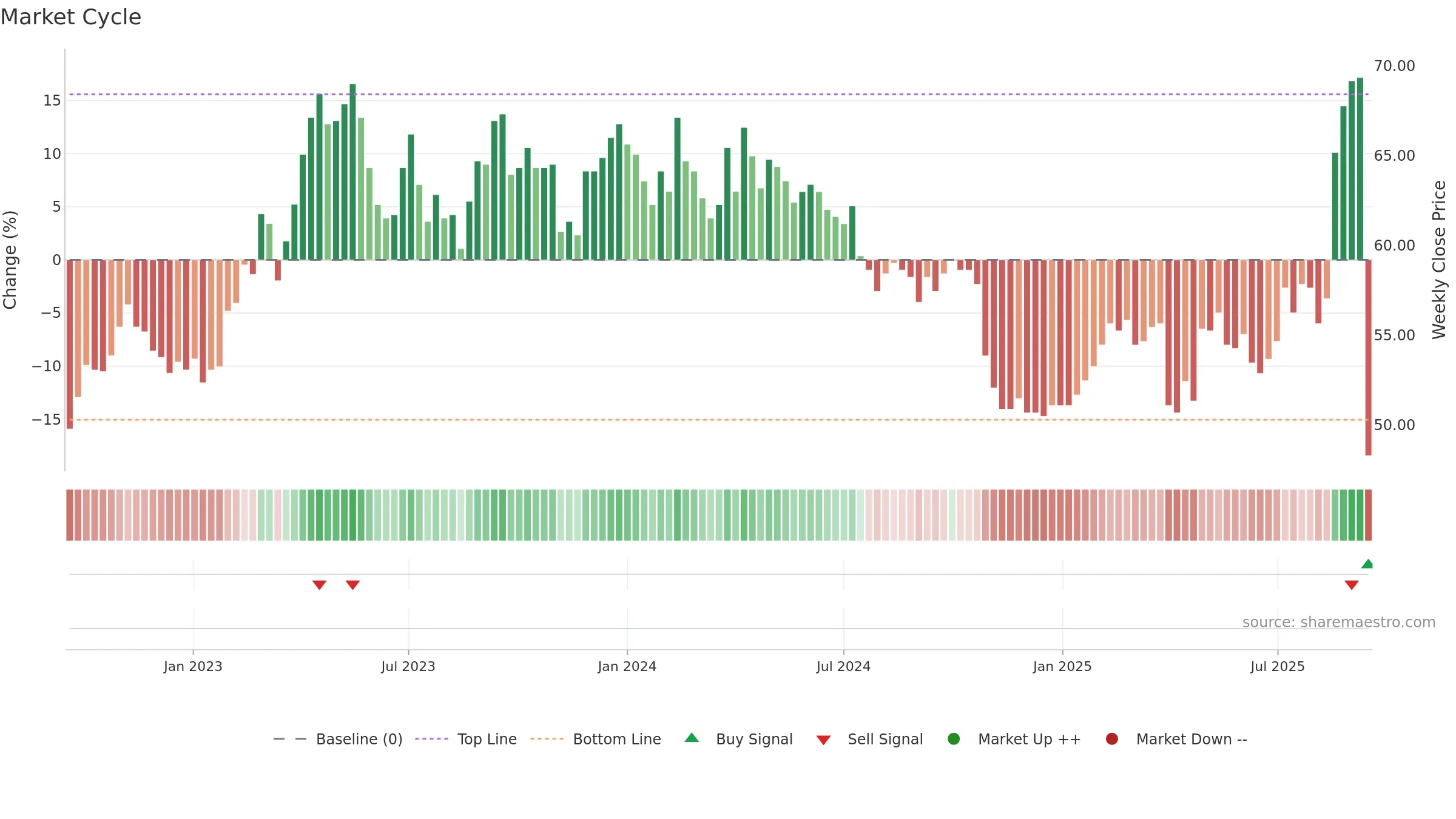1456x819 pixels.
Task: Click the tallest green bar at the far right in 2025
Action: pyautogui.click(x=1360, y=169)
